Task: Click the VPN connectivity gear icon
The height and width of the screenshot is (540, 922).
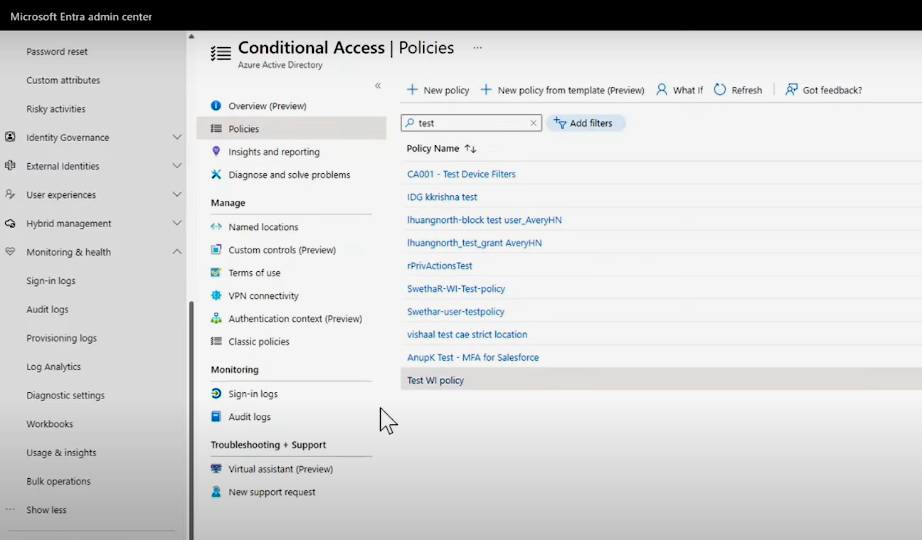Action: pyautogui.click(x=216, y=295)
